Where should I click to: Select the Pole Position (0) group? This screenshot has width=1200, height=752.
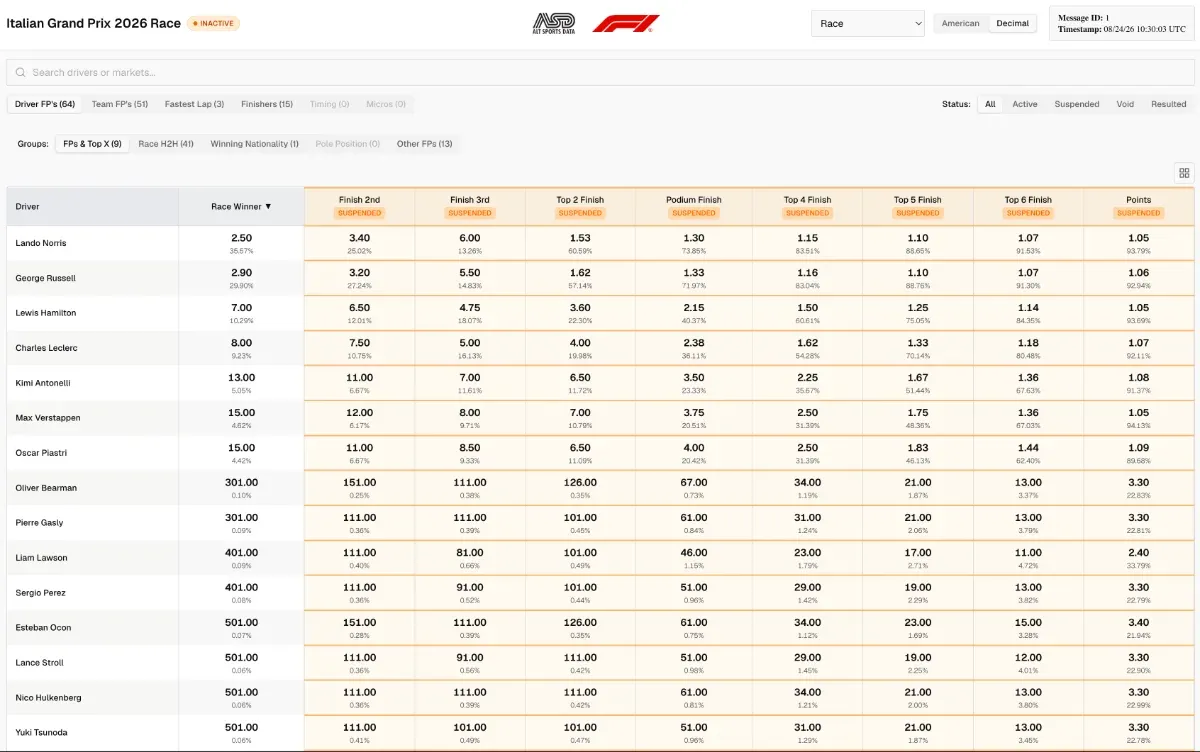348,144
